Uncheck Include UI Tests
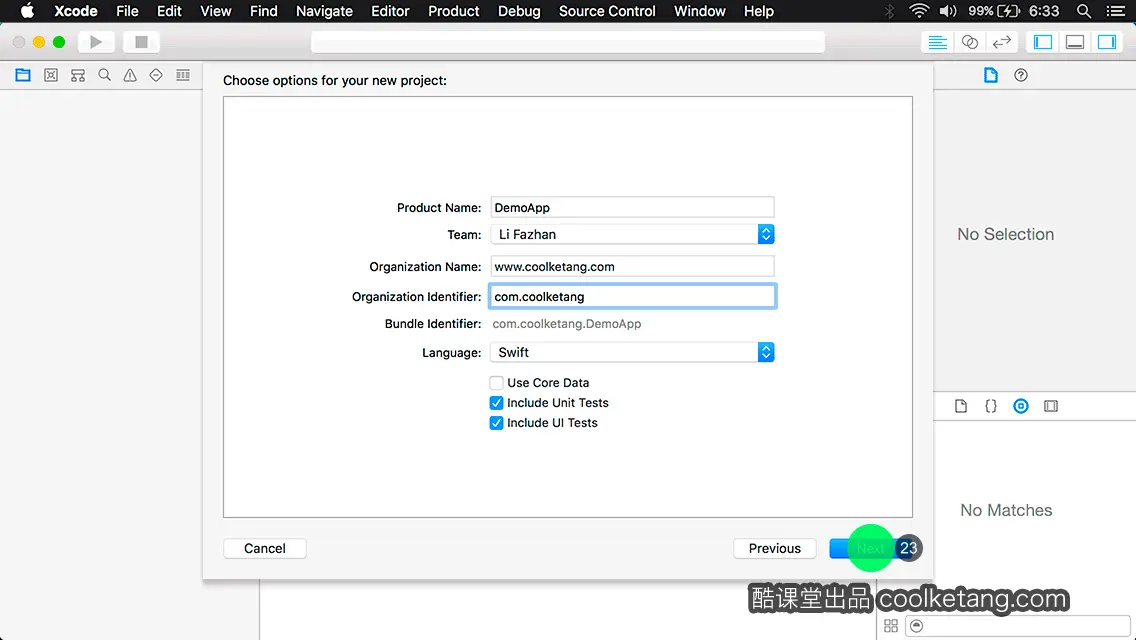 pos(496,423)
